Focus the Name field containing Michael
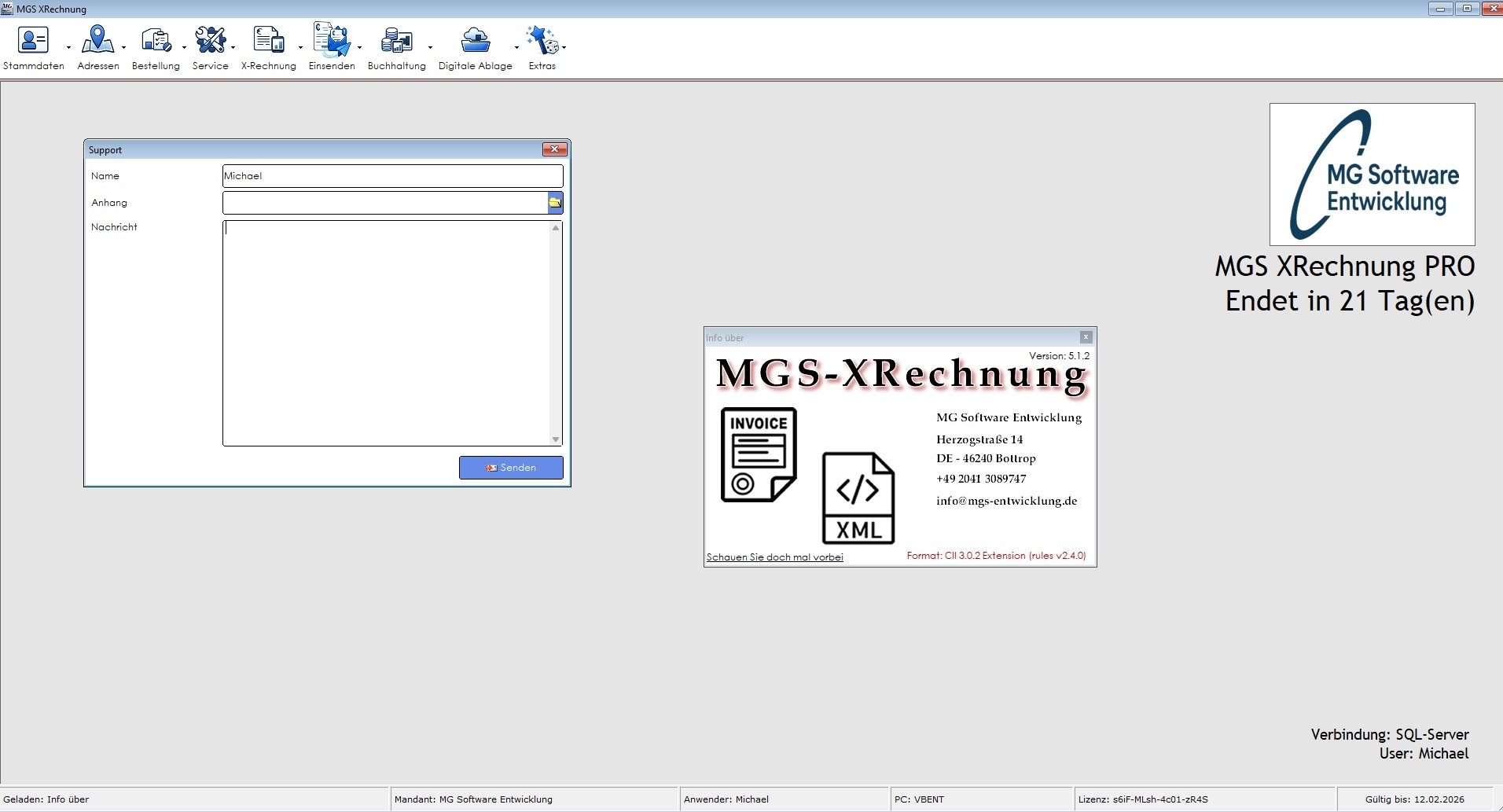The width and height of the screenshot is (1503, 812). [x=393, y=176]
